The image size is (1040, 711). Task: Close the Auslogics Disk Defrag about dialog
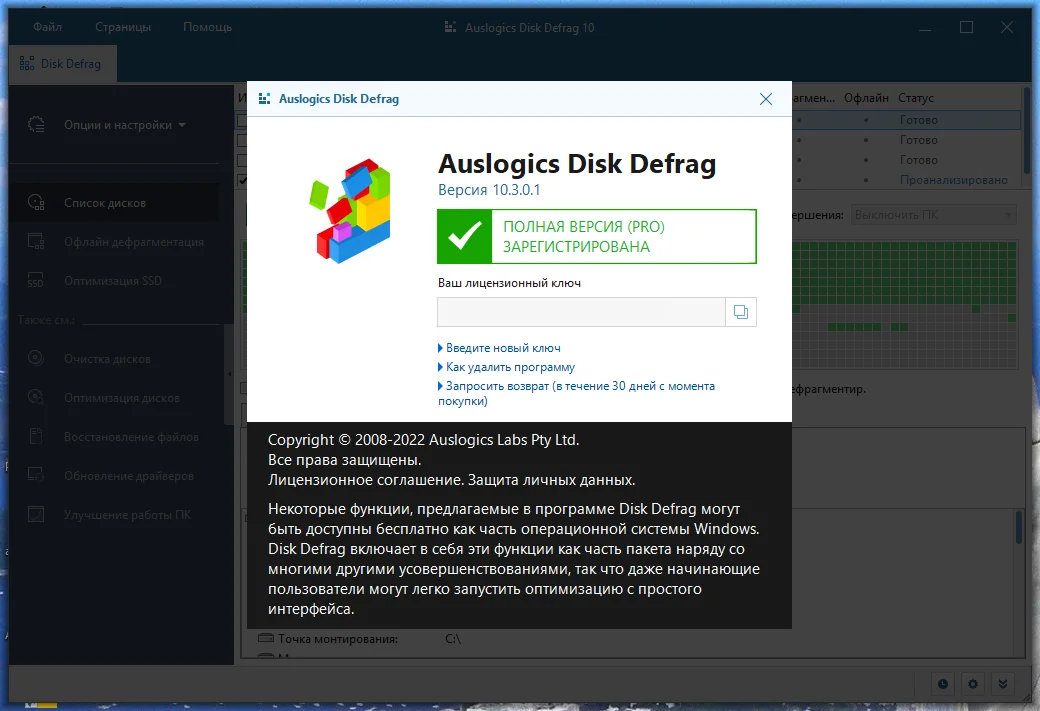[x=765, y=99]
